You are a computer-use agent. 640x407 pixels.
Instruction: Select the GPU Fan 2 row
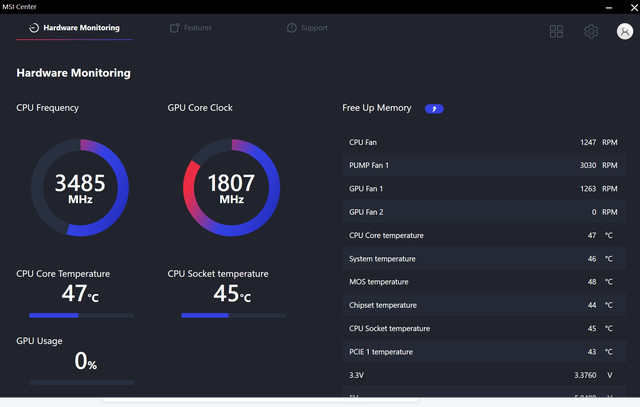point(484,212)
